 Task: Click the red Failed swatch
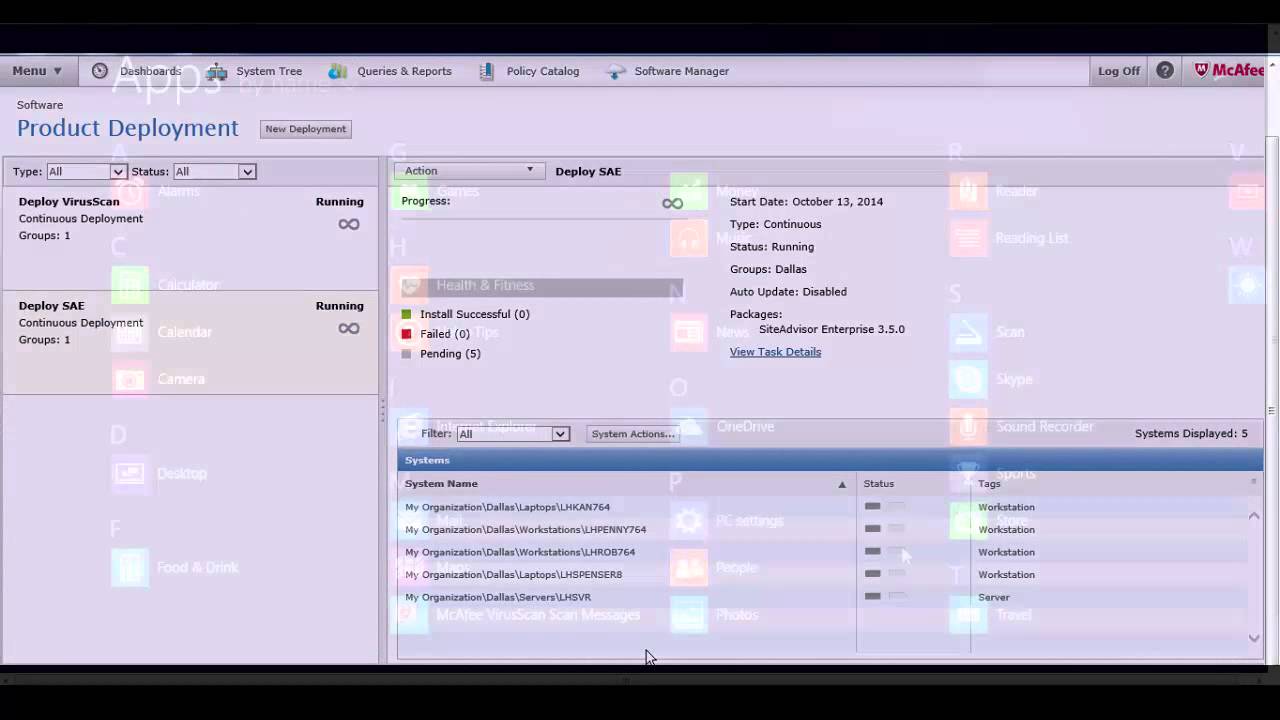coord(406,334)
